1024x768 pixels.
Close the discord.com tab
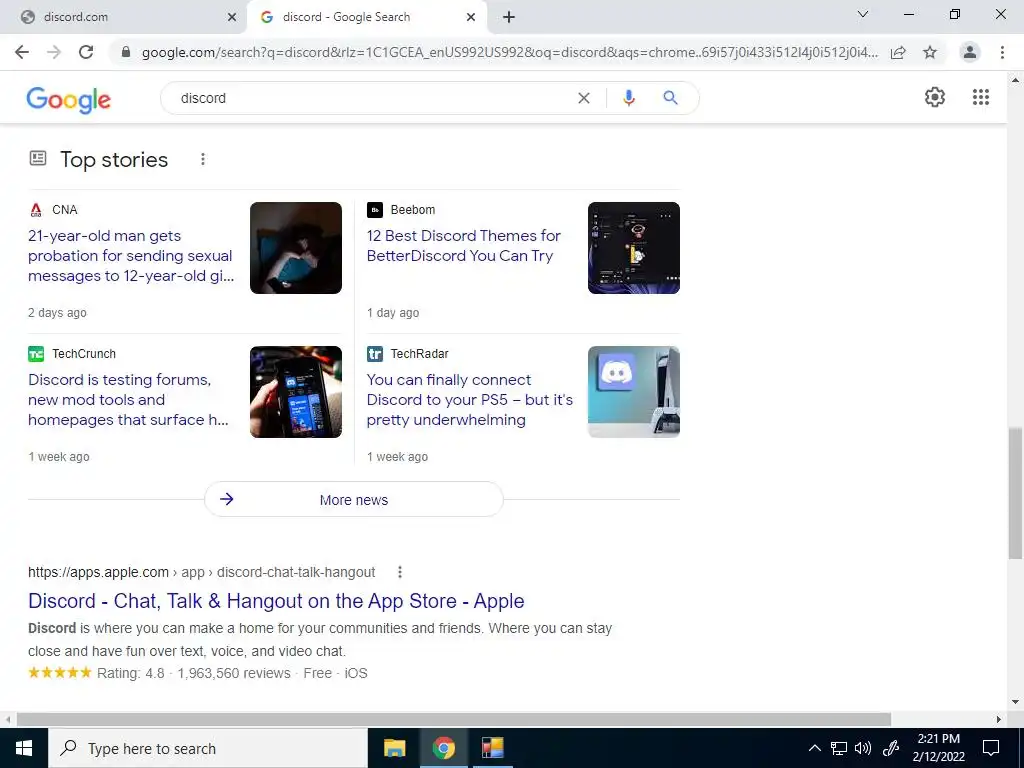[232, 17]
